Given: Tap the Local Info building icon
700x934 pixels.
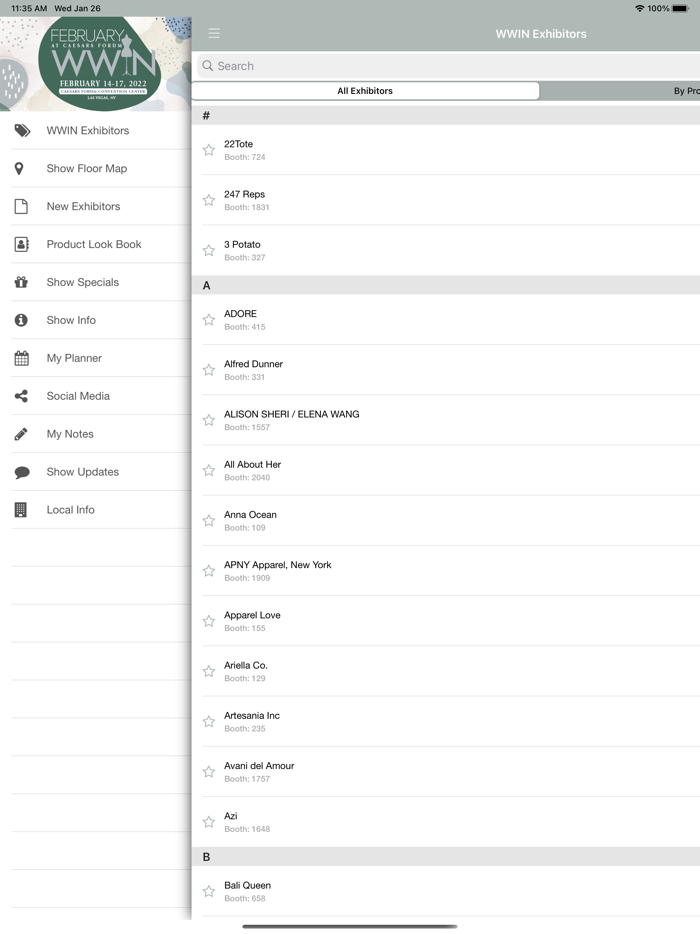Looking at the screenshot, I should (x=21, y=510).
